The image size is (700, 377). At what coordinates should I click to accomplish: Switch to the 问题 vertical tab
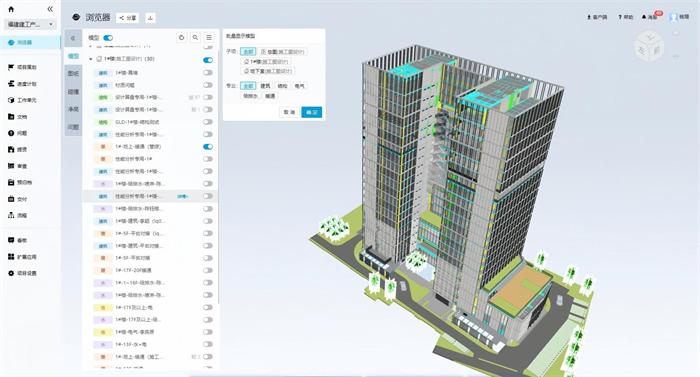coord(73,127)
